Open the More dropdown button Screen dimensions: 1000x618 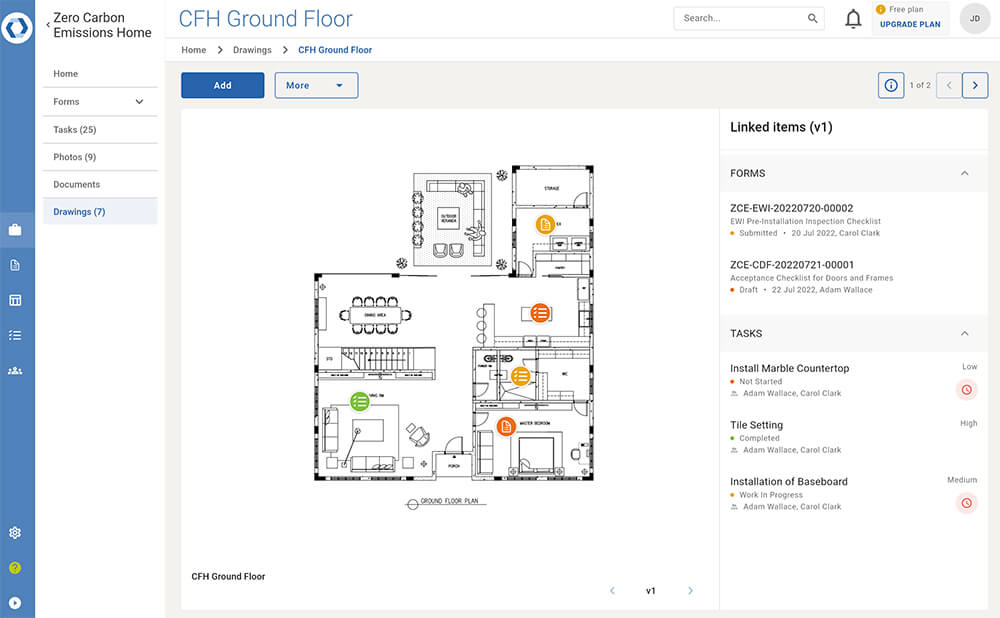[316, 86]
